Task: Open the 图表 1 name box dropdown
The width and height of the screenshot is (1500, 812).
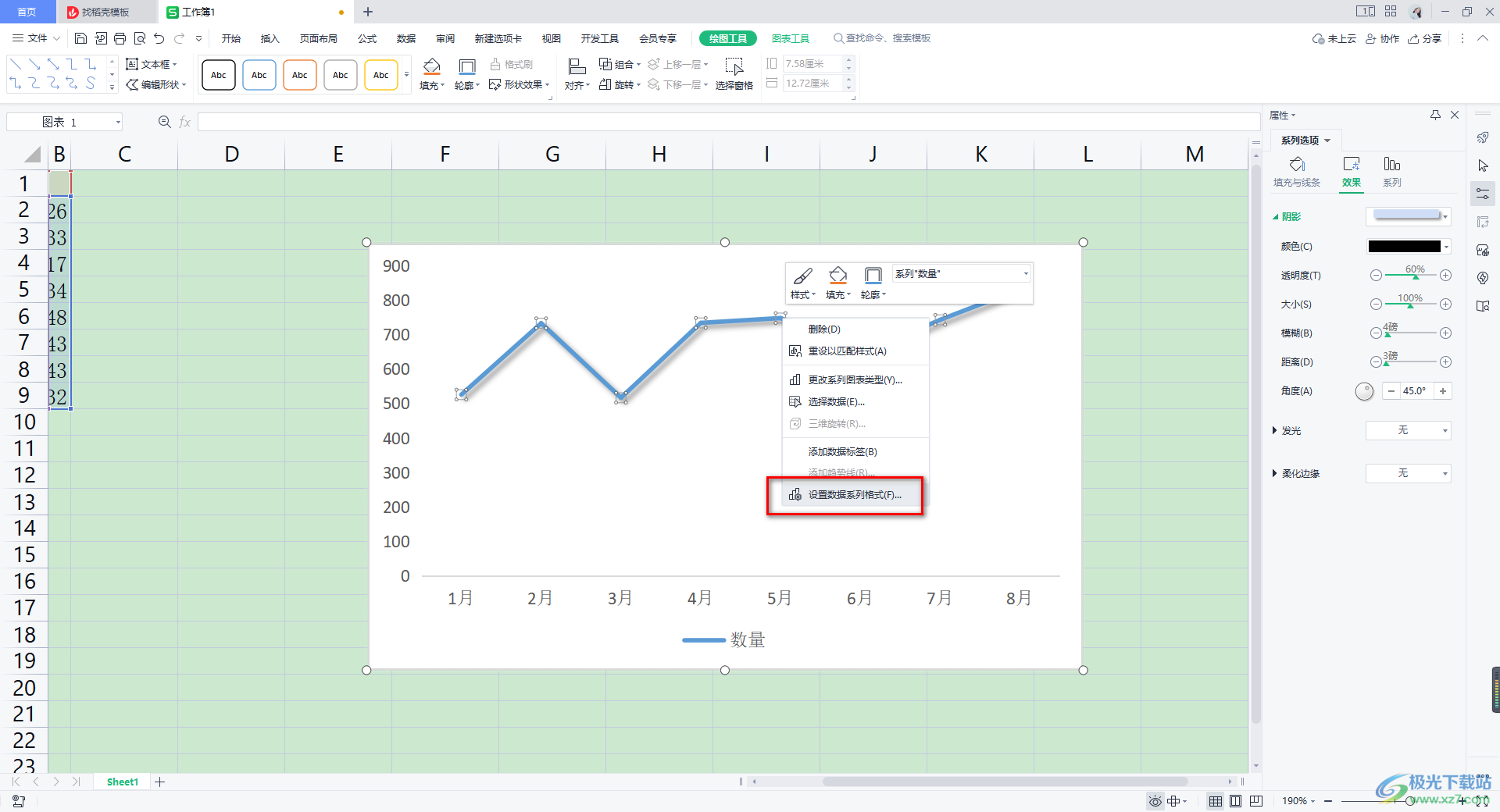Action: 118,122
